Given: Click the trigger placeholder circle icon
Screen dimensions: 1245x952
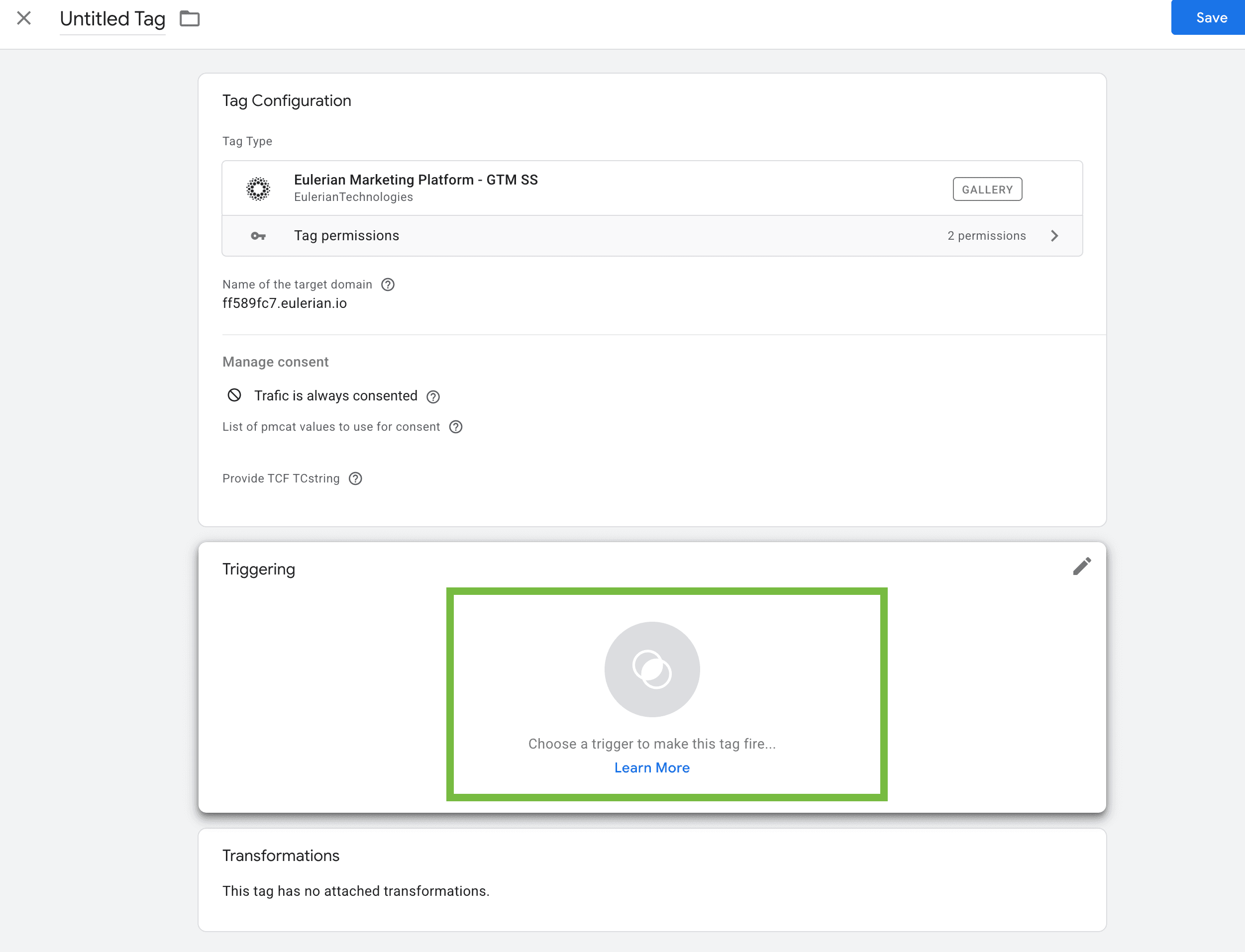Looking at the screenshot, I should point(651,669).
